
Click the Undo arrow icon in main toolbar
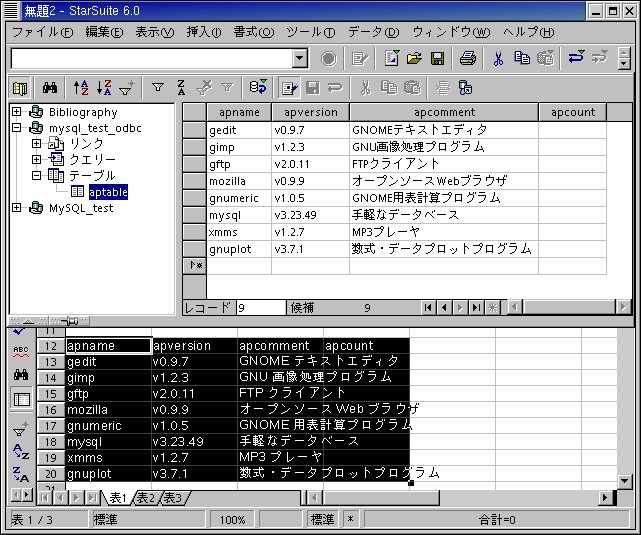[x=576, y=58]
